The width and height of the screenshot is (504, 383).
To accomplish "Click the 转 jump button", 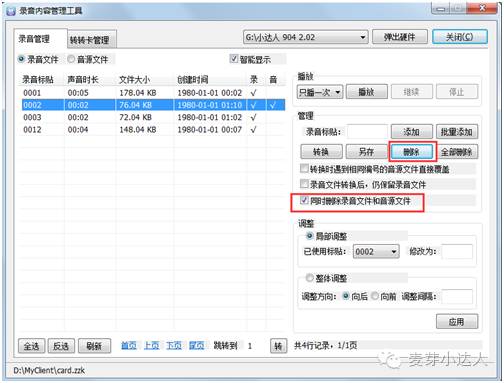I will tap(278, 346).
